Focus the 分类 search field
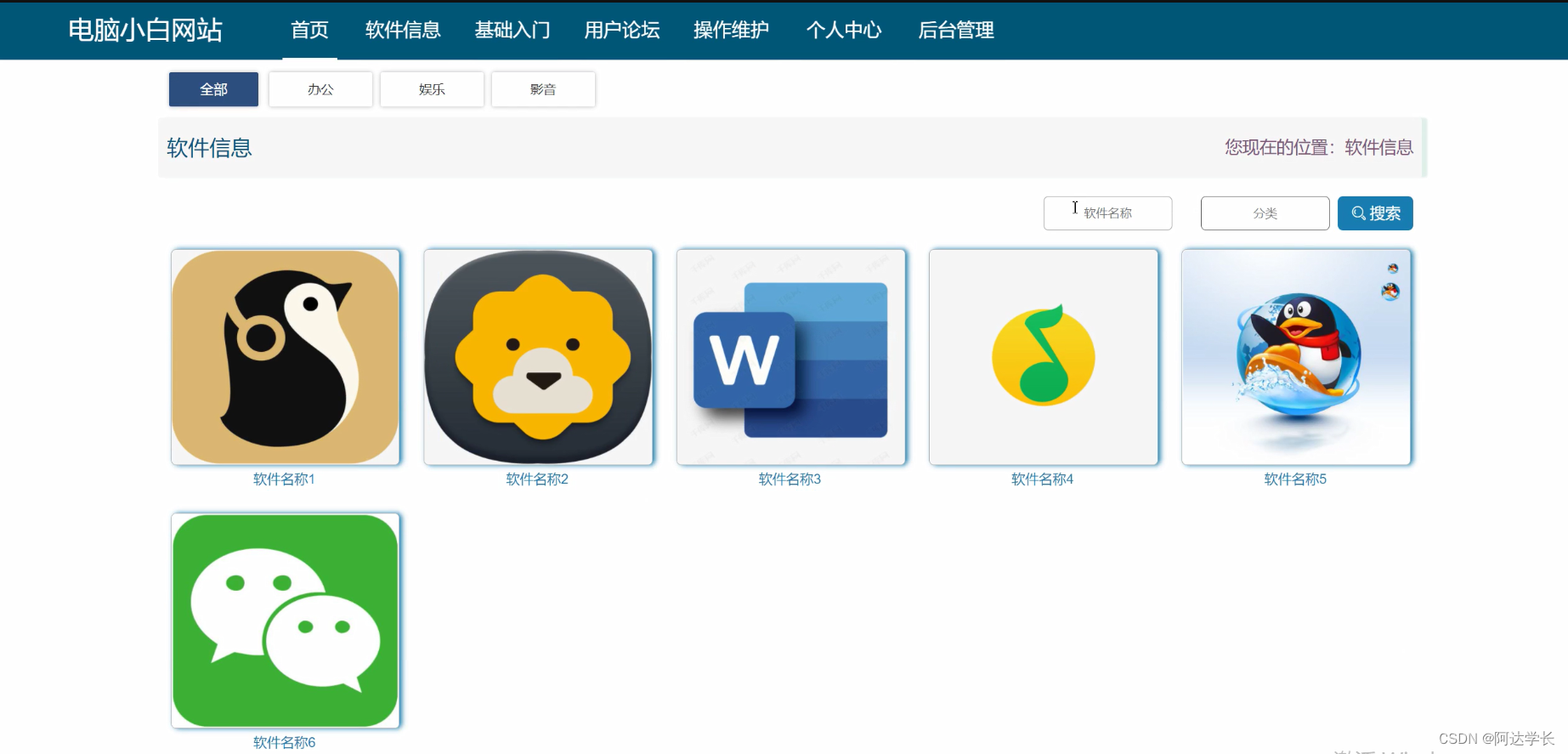This screenshot has width=1568, height=754. tap(1265, 213)
